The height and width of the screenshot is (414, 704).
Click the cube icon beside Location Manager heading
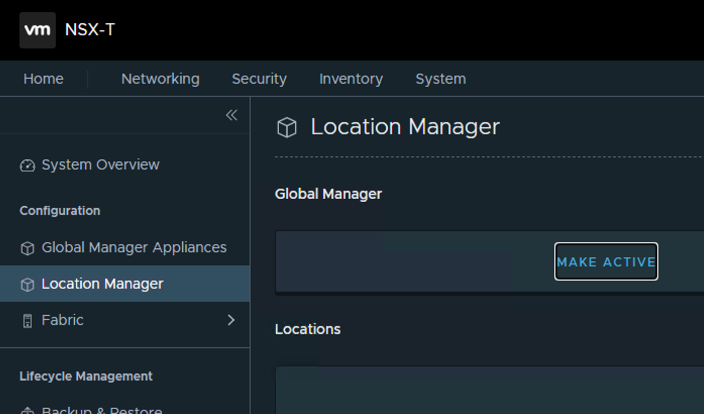(x=287, y=127)
